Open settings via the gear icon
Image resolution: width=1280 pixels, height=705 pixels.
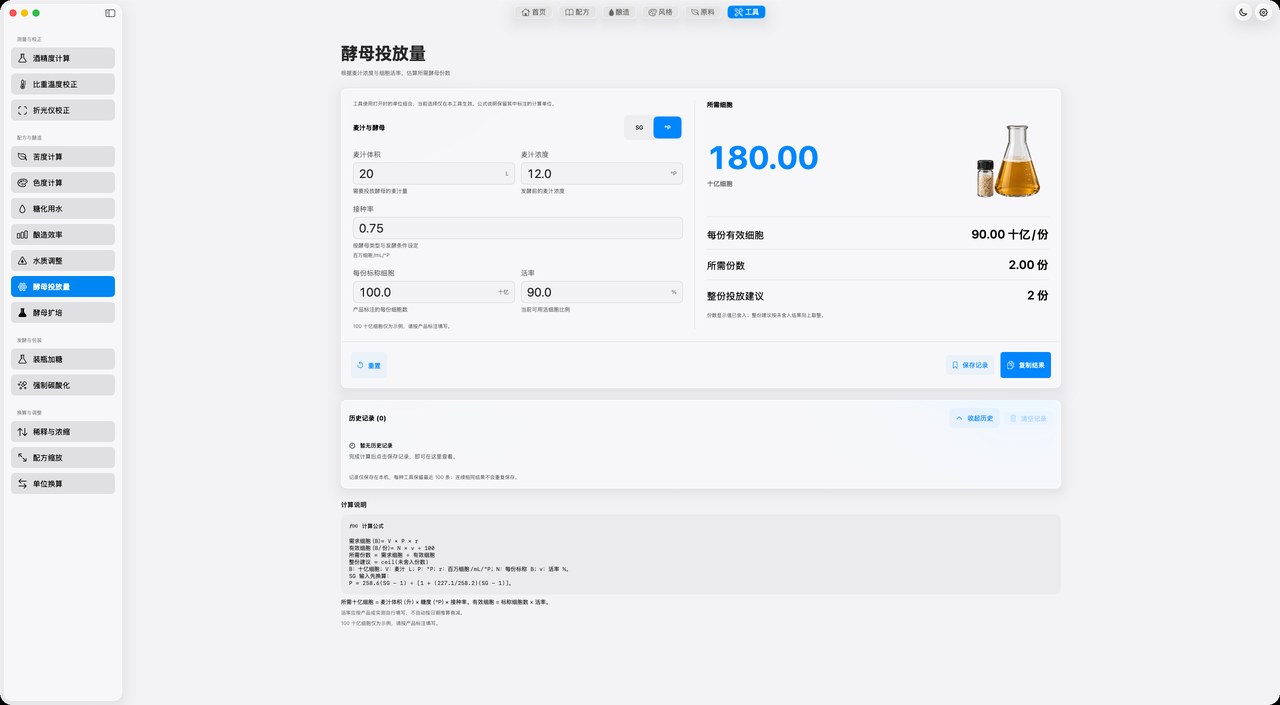point(1264,12)
